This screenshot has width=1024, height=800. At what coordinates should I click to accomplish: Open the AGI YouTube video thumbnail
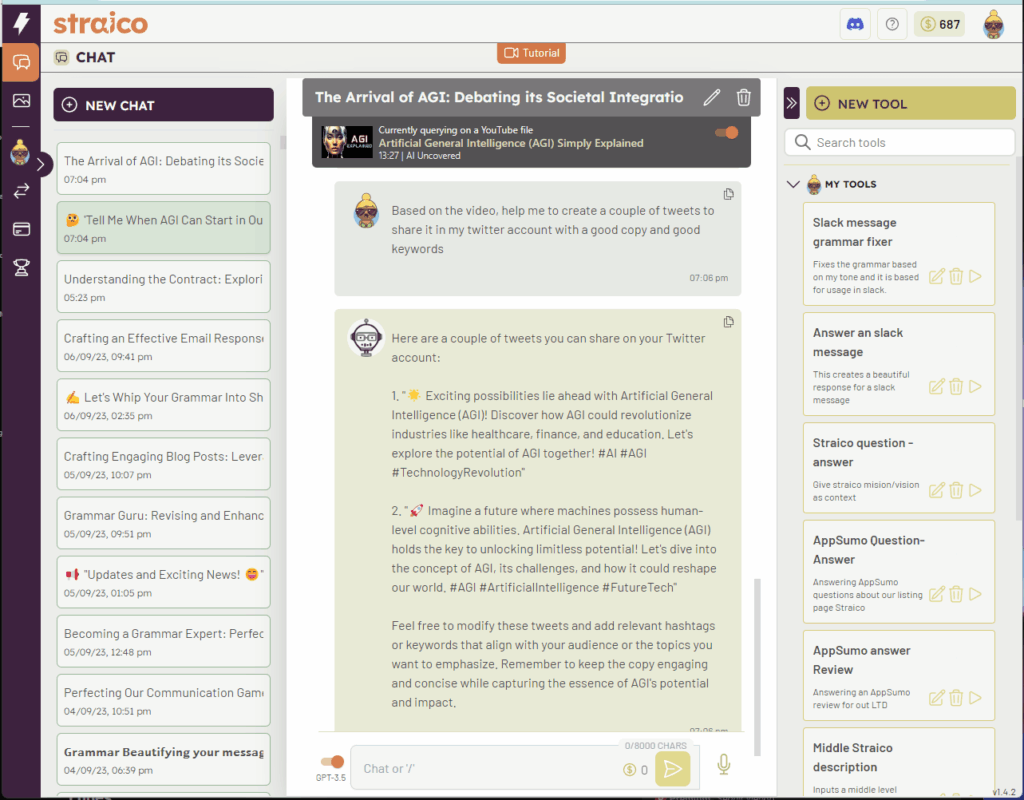point(347,142)
